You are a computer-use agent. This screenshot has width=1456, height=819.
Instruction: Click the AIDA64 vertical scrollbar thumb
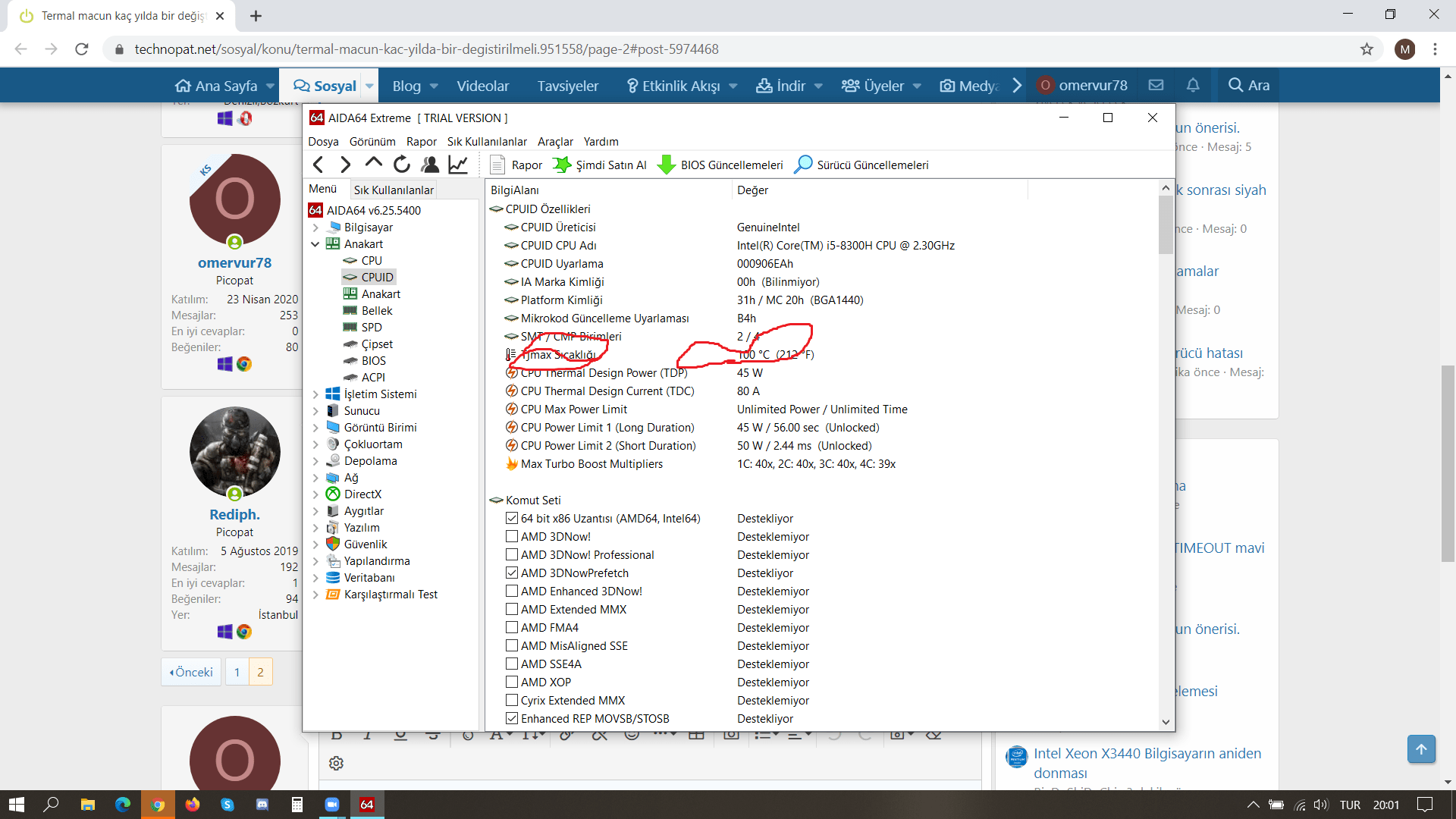coord(1166,224)
